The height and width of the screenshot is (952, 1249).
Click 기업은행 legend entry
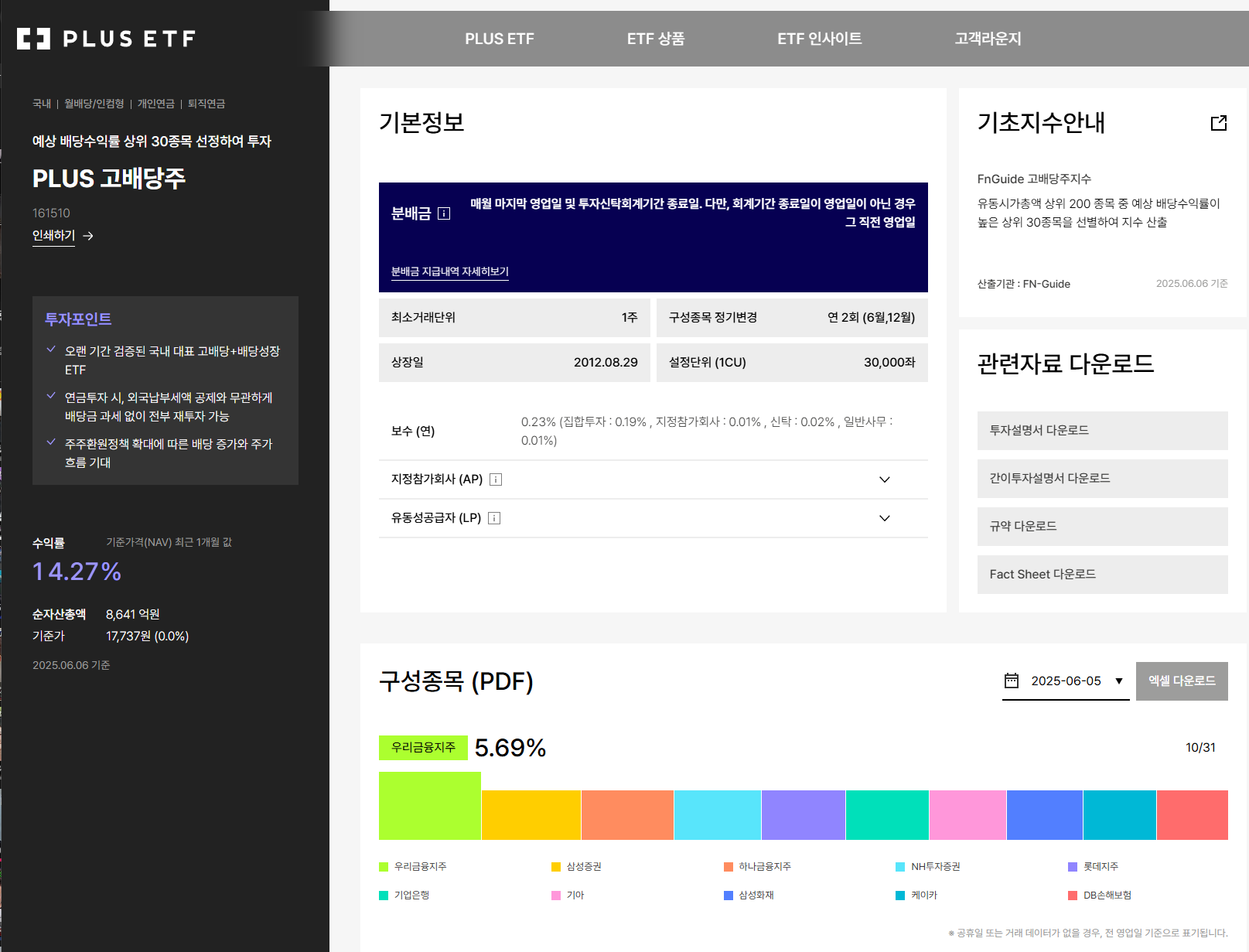point(404,896)
